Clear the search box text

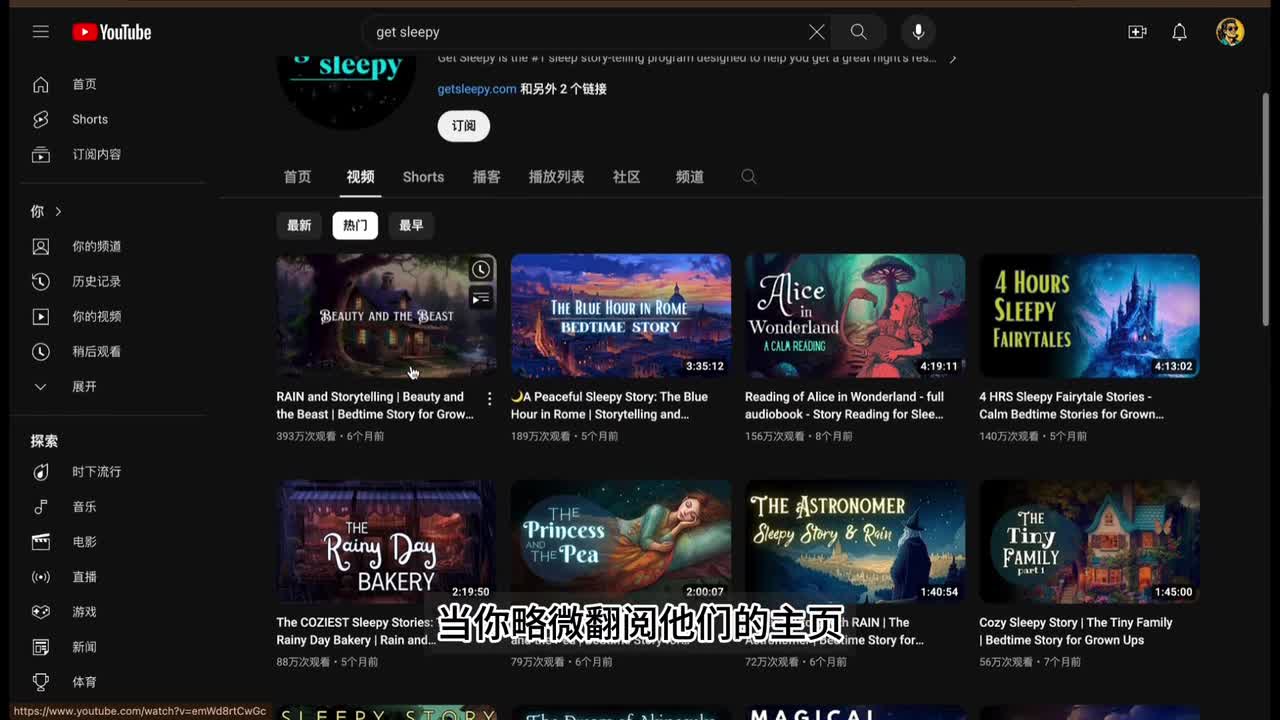tap(817, 32)
